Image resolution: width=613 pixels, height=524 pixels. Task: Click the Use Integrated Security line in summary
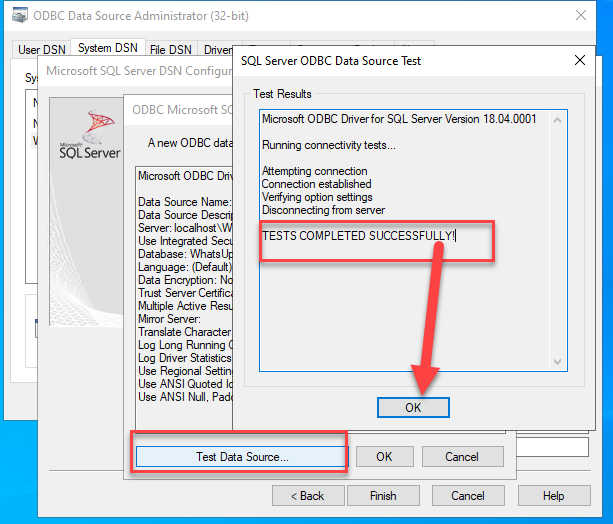coord(185,241)
